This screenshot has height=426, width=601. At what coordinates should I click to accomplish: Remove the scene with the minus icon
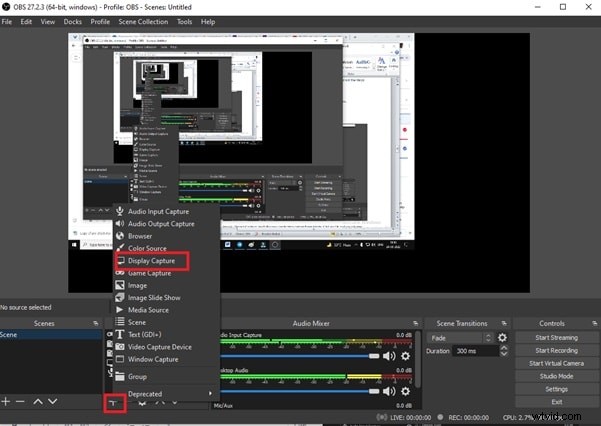click(20, 401)
